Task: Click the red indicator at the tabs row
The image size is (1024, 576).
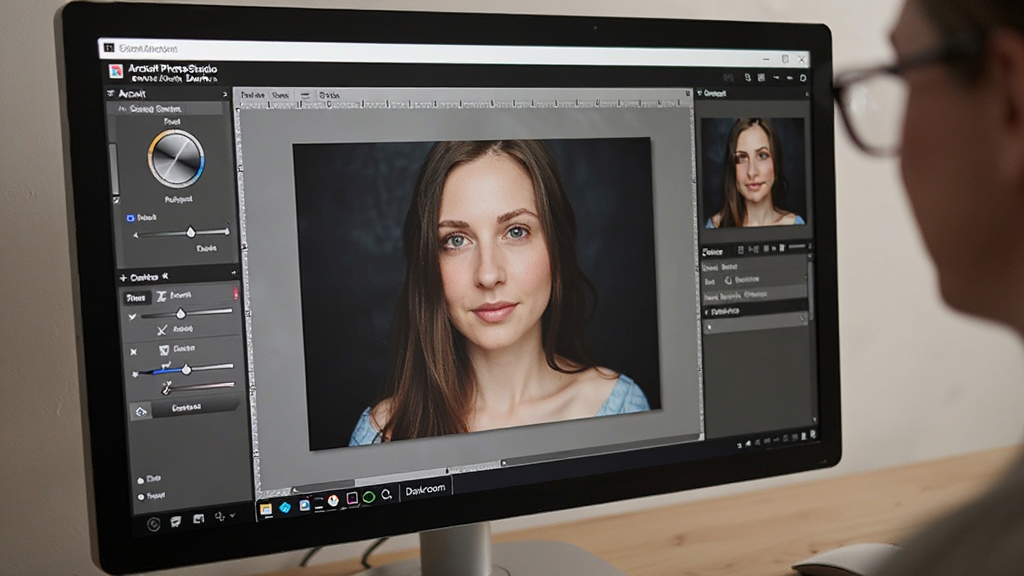Action: pos(236,294)
